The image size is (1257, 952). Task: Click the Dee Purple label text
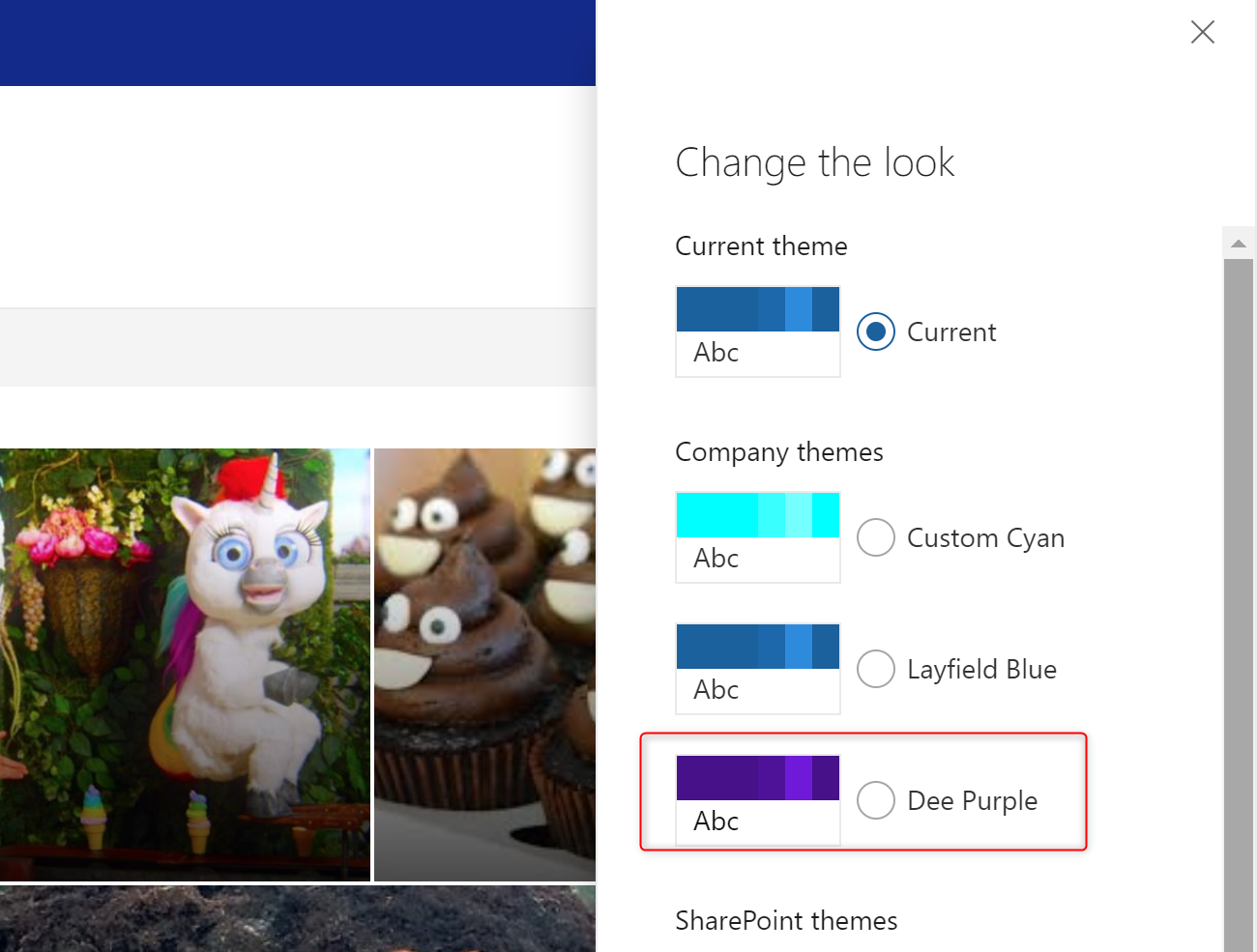[972, 801]
